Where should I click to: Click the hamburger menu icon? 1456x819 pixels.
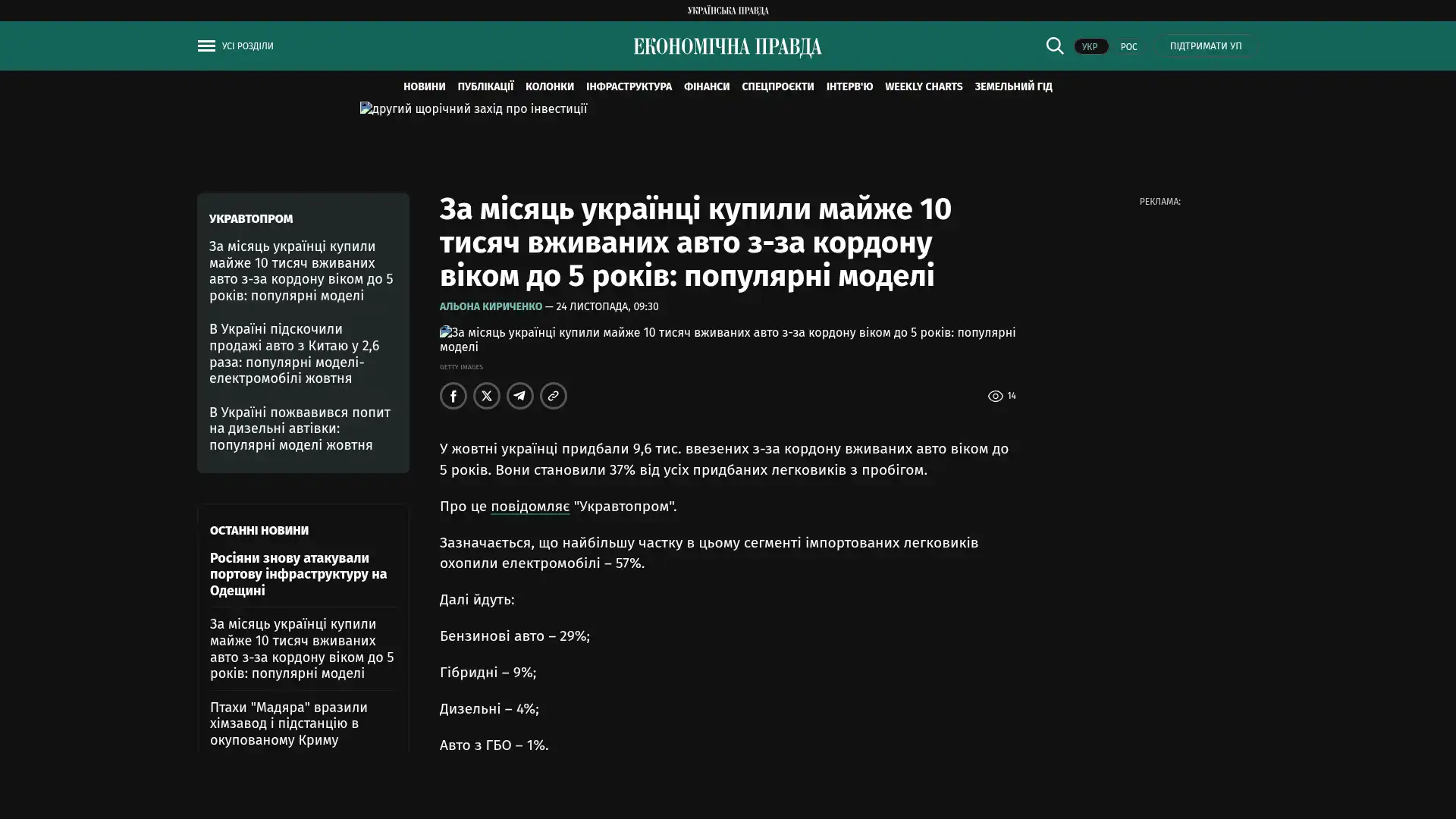point(206,46)
